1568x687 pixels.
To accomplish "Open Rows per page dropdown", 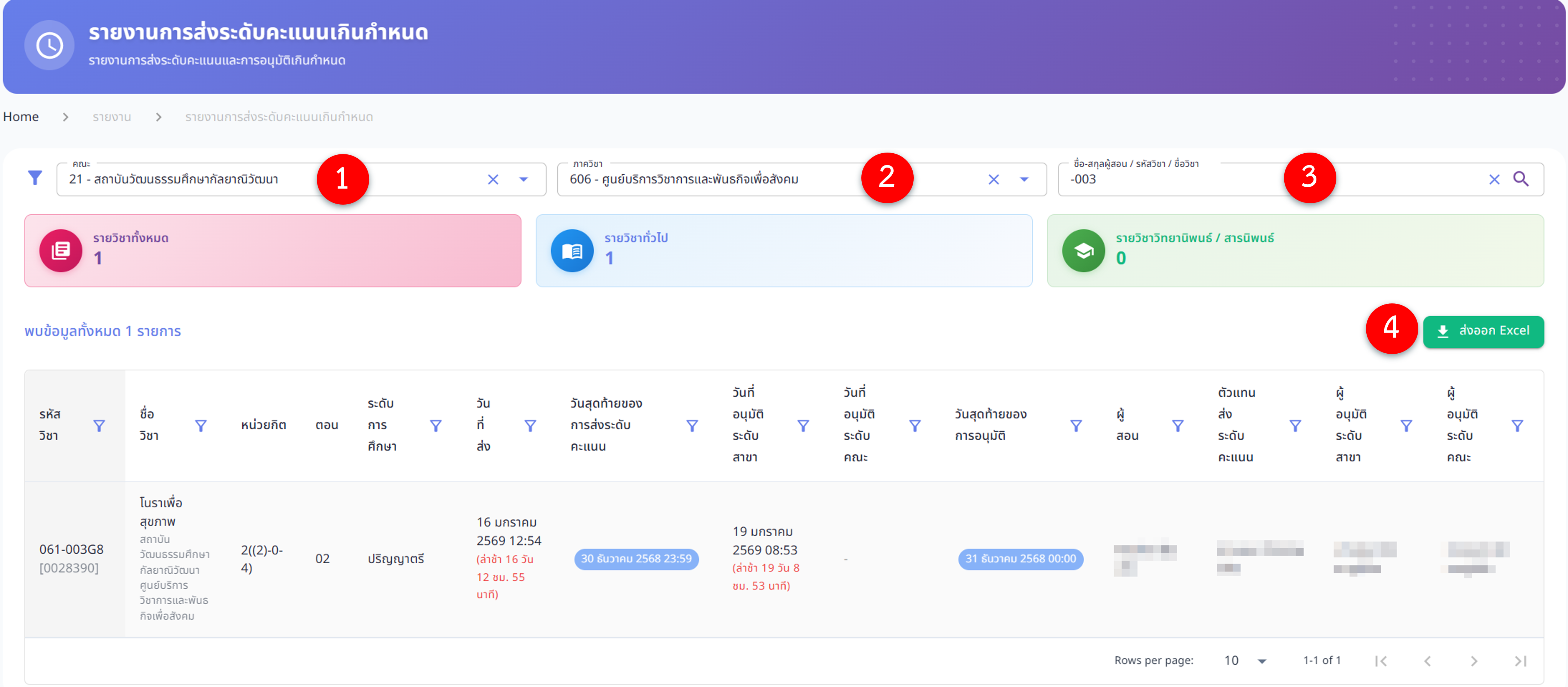I will (1245, 661).
